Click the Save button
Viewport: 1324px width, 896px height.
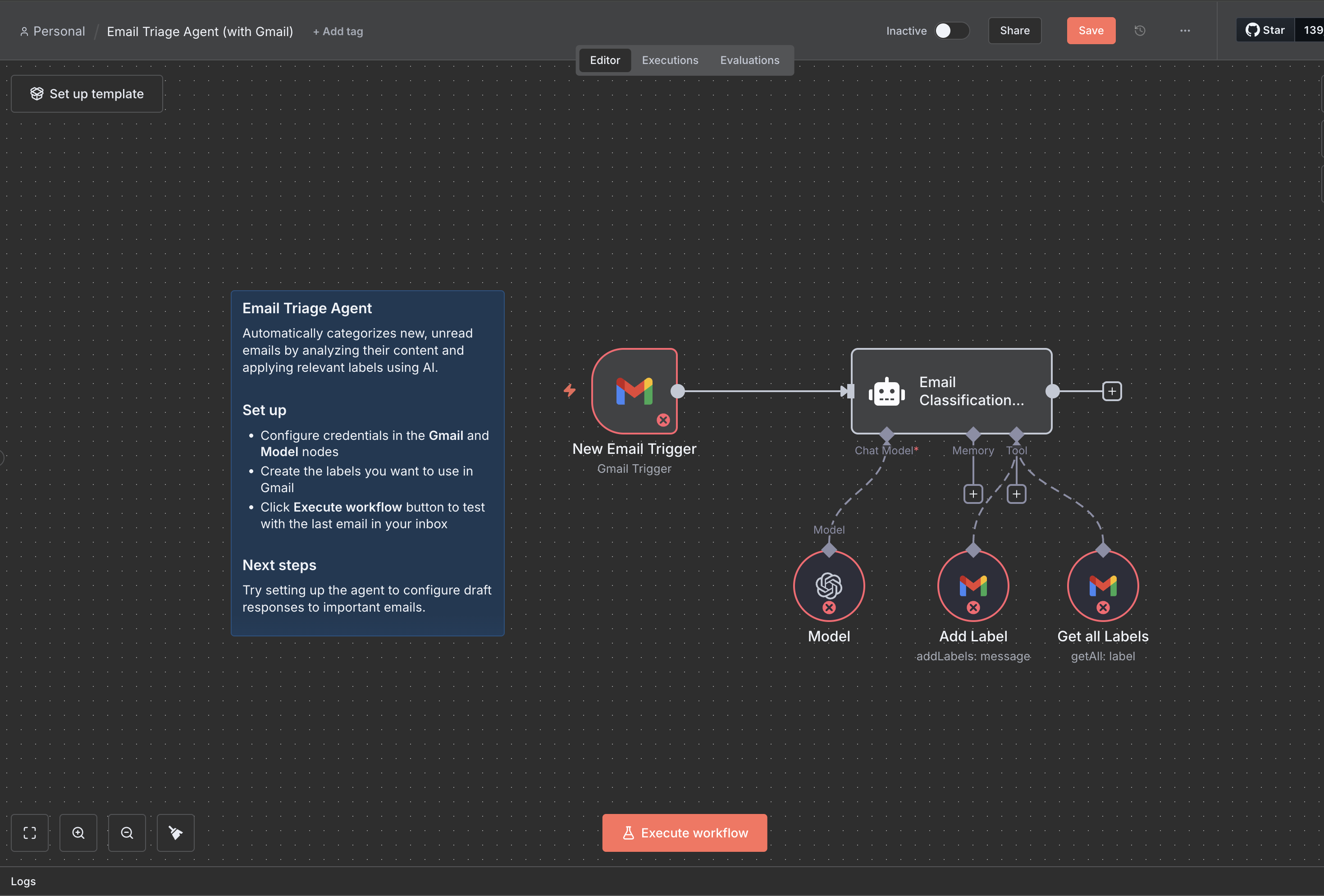click(x=1091, y=31)
